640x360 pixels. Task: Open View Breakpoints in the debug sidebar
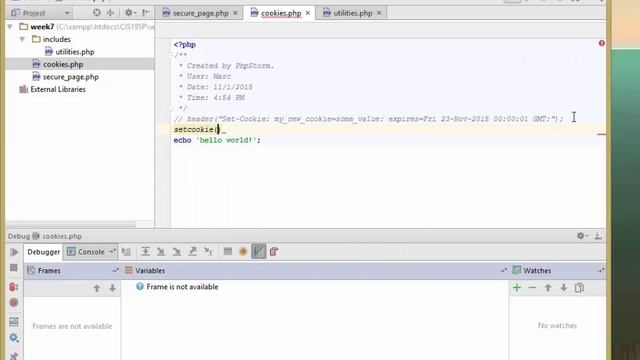pyautogui.click(x=13, y=287)
